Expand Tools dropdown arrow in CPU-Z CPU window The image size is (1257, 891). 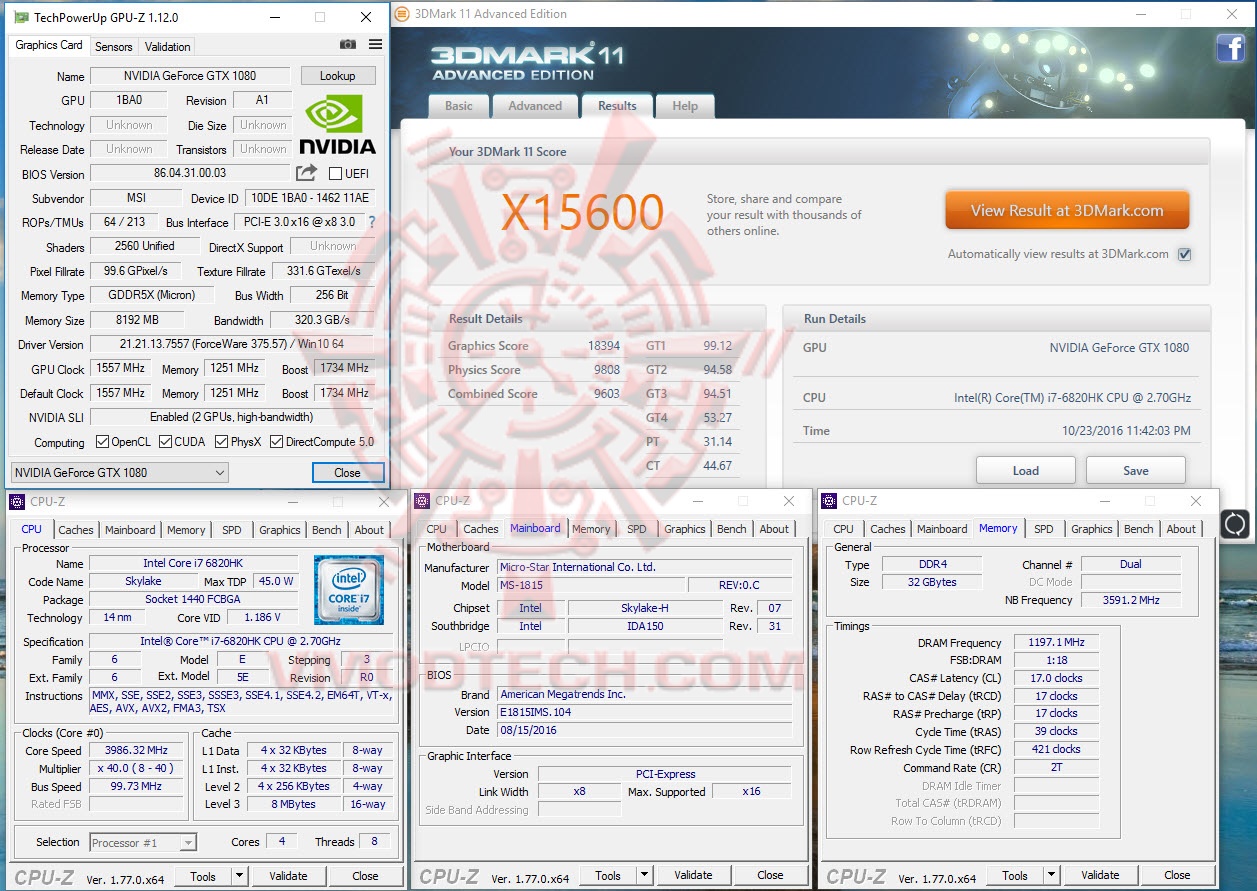(239, 876)
